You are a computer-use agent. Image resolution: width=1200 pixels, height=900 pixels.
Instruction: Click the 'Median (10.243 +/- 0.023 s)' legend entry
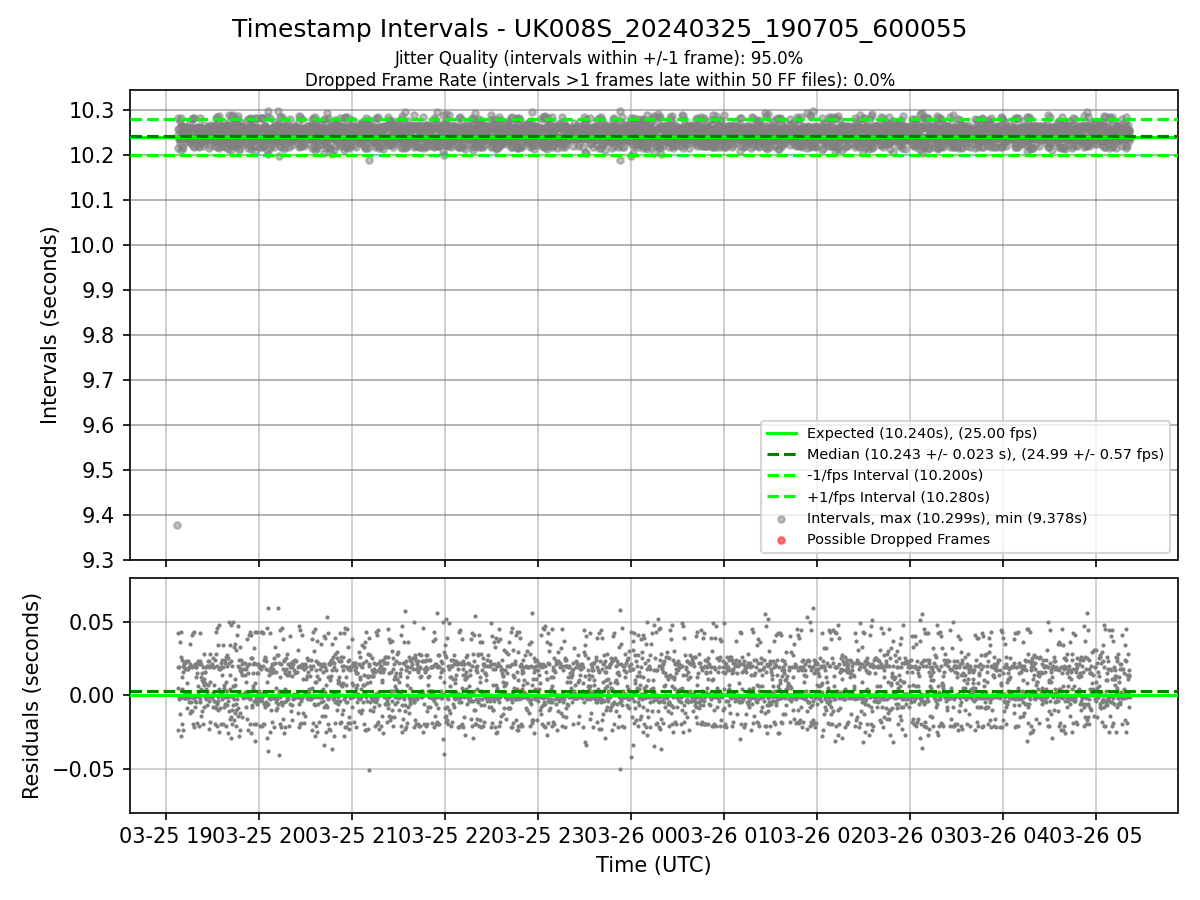coord(985,454)
